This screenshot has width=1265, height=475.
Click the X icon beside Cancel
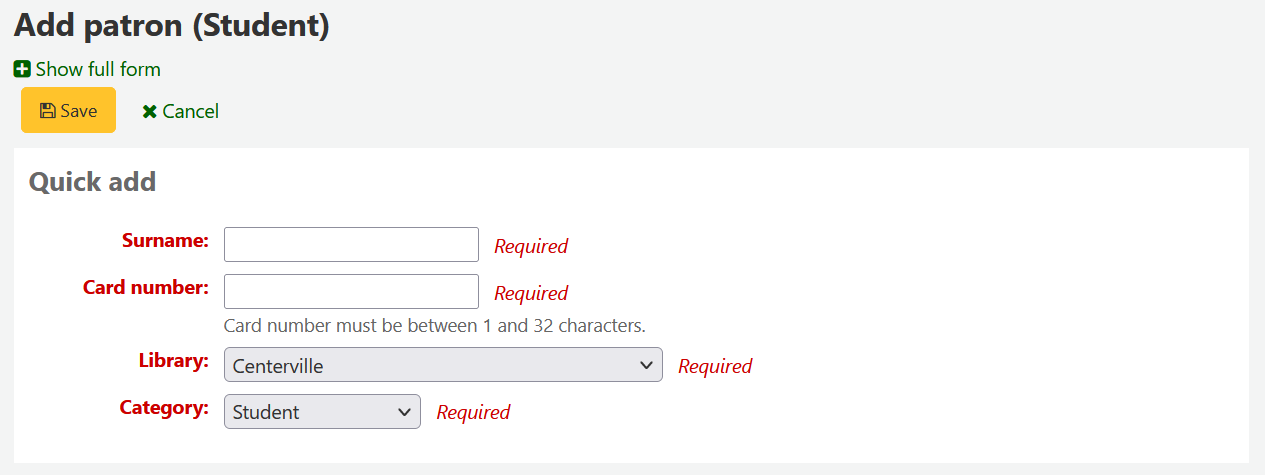coord(150,112)
